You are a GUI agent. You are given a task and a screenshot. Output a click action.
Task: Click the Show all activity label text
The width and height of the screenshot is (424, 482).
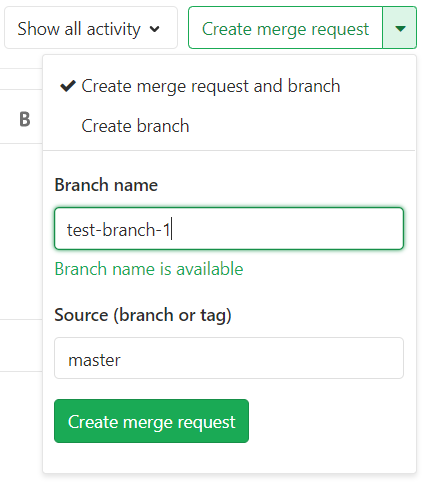[79, 29]
